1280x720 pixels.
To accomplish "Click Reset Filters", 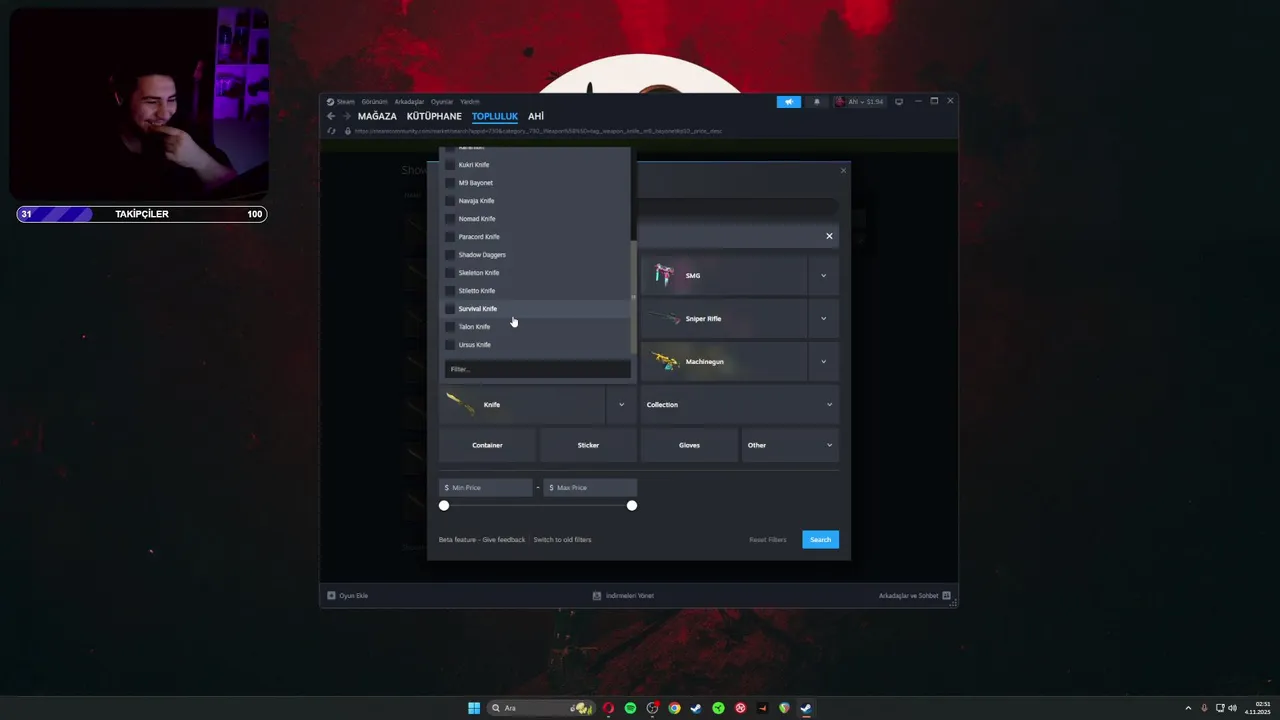I will coord(768,540).
